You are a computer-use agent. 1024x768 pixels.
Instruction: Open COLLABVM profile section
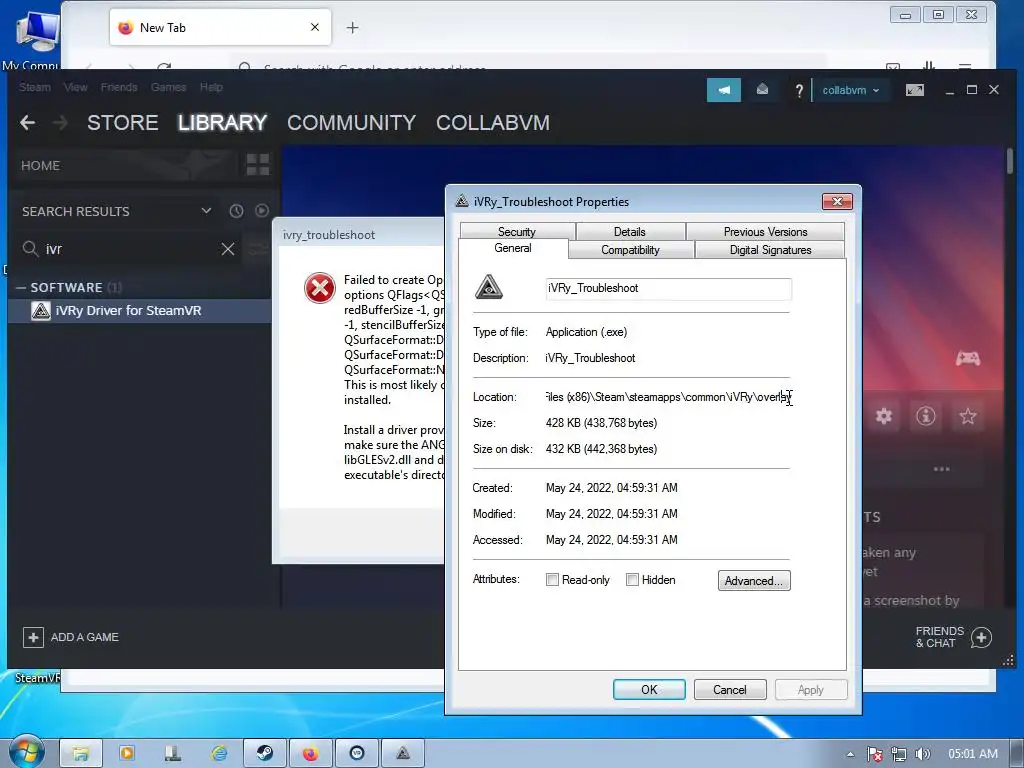point(493,122)
